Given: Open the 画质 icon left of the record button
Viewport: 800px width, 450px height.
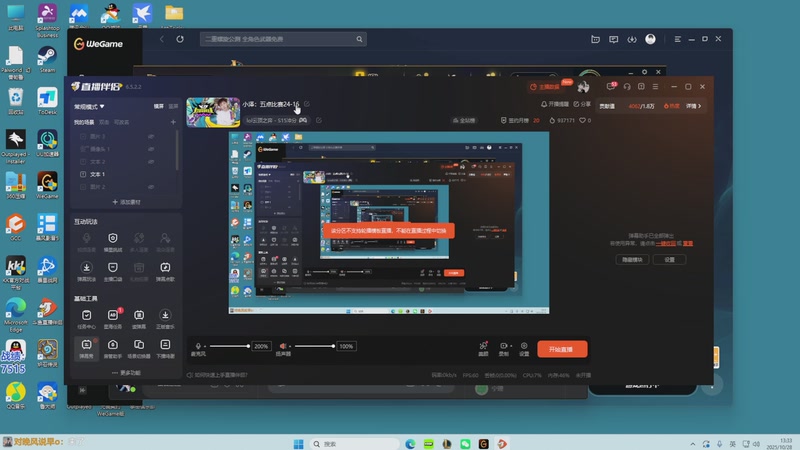Looking at the screenshot, I should [483, 348].
